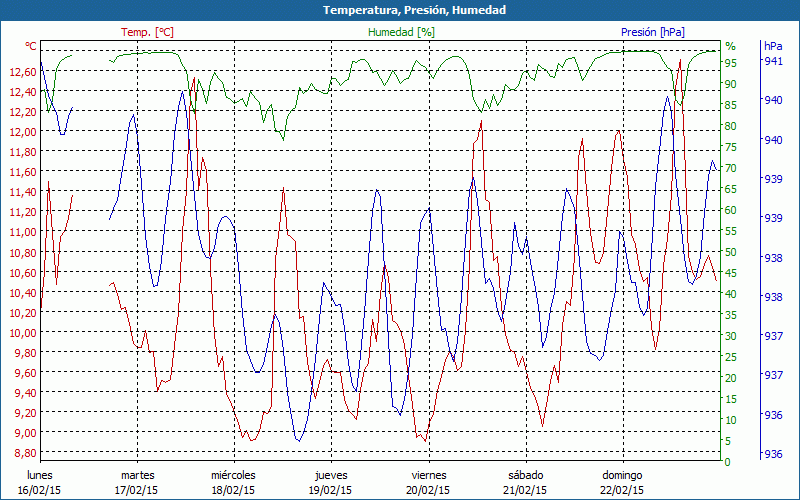The width and height of the screenshot is (800, 500).
Task: Pick the domingo 22/02/15 date label
Action: 622,482
